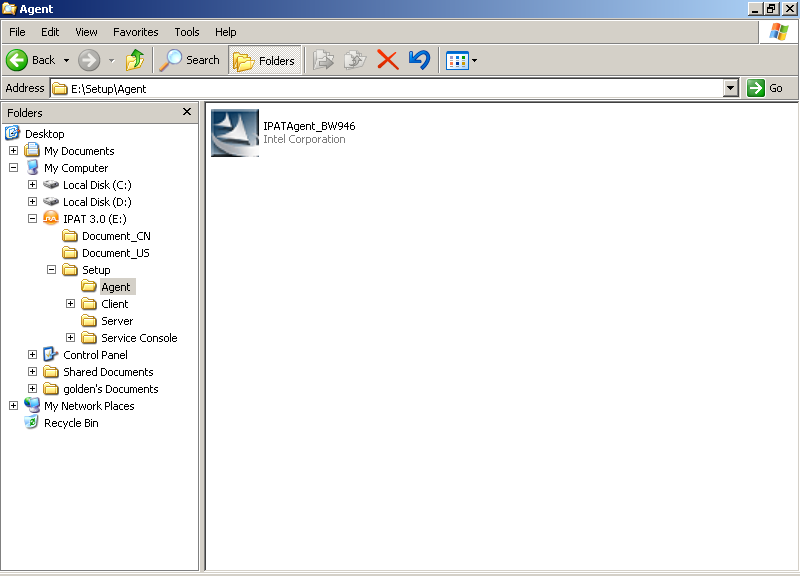This screenshot has width=800, height=576.
Task: Select Control Panel in tree
Action: (95, 355)
